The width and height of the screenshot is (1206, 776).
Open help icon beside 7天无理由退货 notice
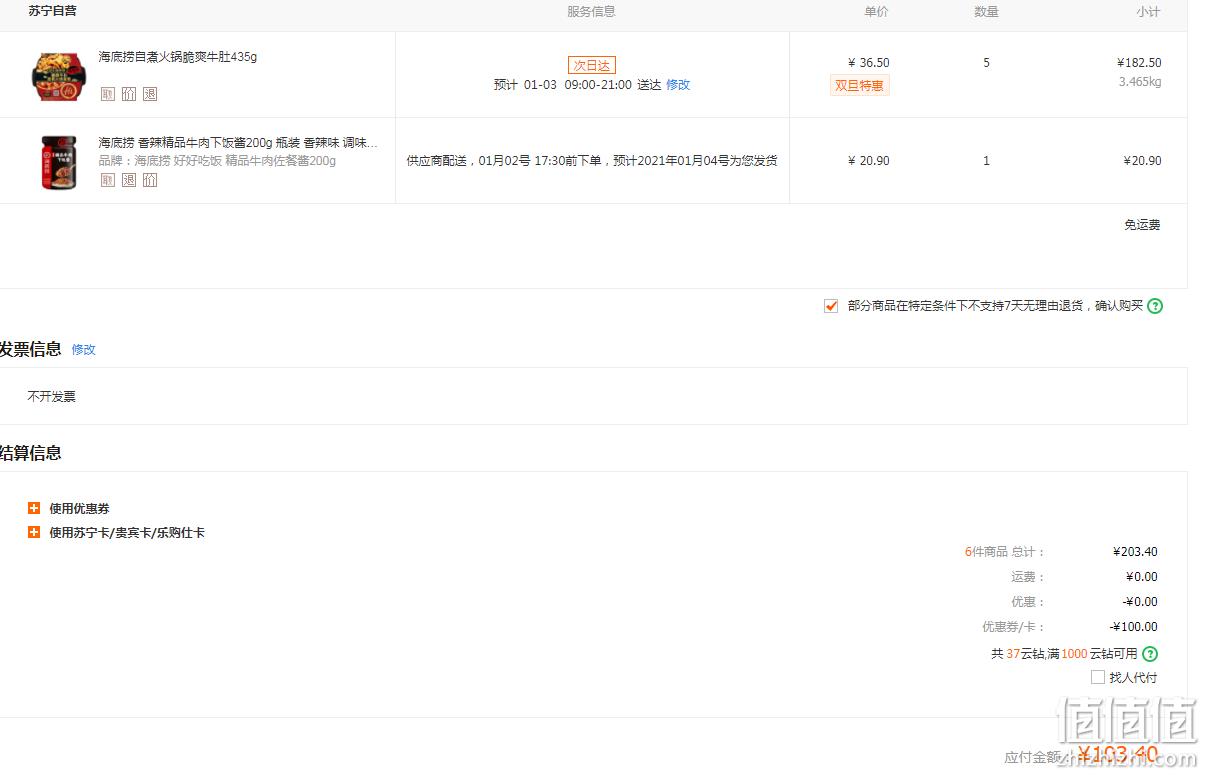pos(1155,306)
